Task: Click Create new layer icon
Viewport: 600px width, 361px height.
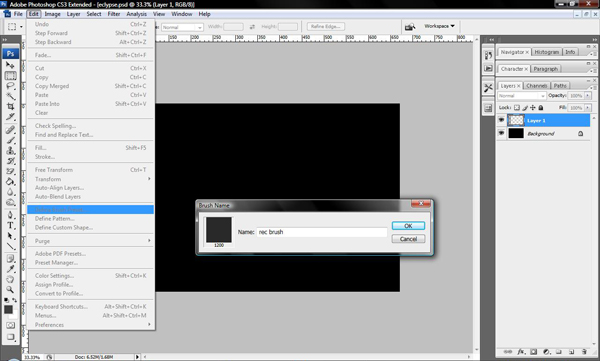Action: 571,351
